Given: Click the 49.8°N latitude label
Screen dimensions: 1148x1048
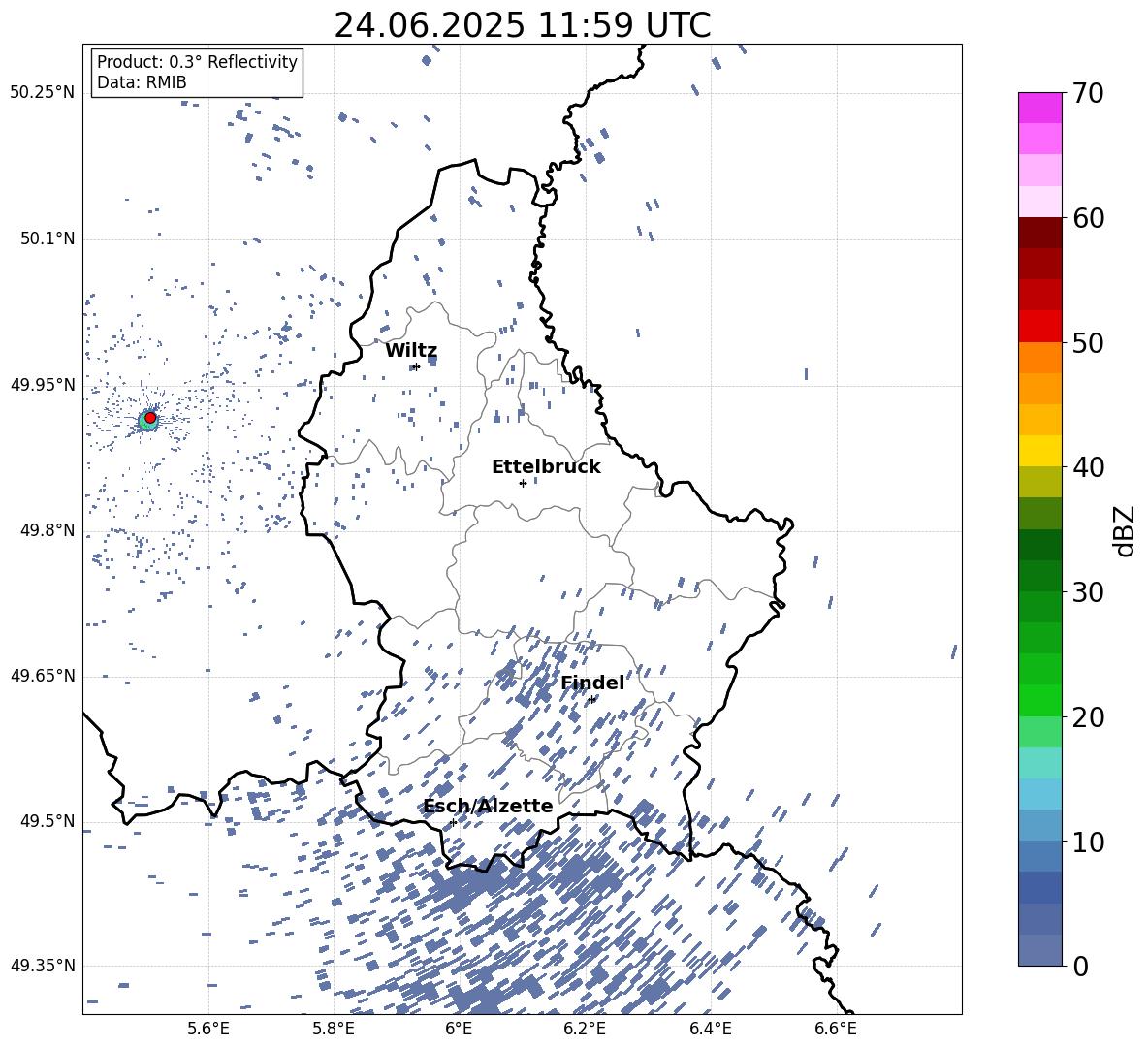Looking at the screenshot, I should (47, 530).
